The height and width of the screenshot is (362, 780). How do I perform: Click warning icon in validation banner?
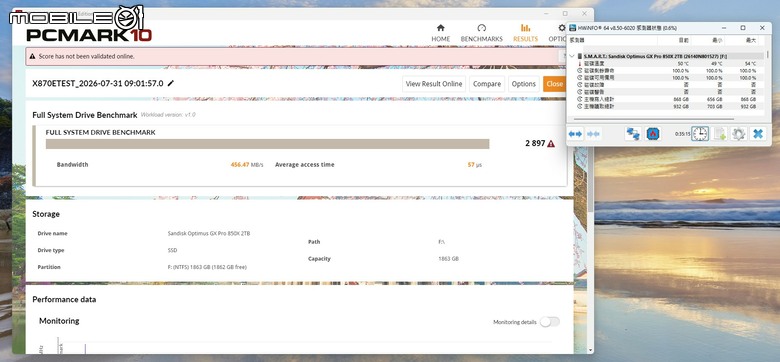pyautogui.click(x=32, y=57)
